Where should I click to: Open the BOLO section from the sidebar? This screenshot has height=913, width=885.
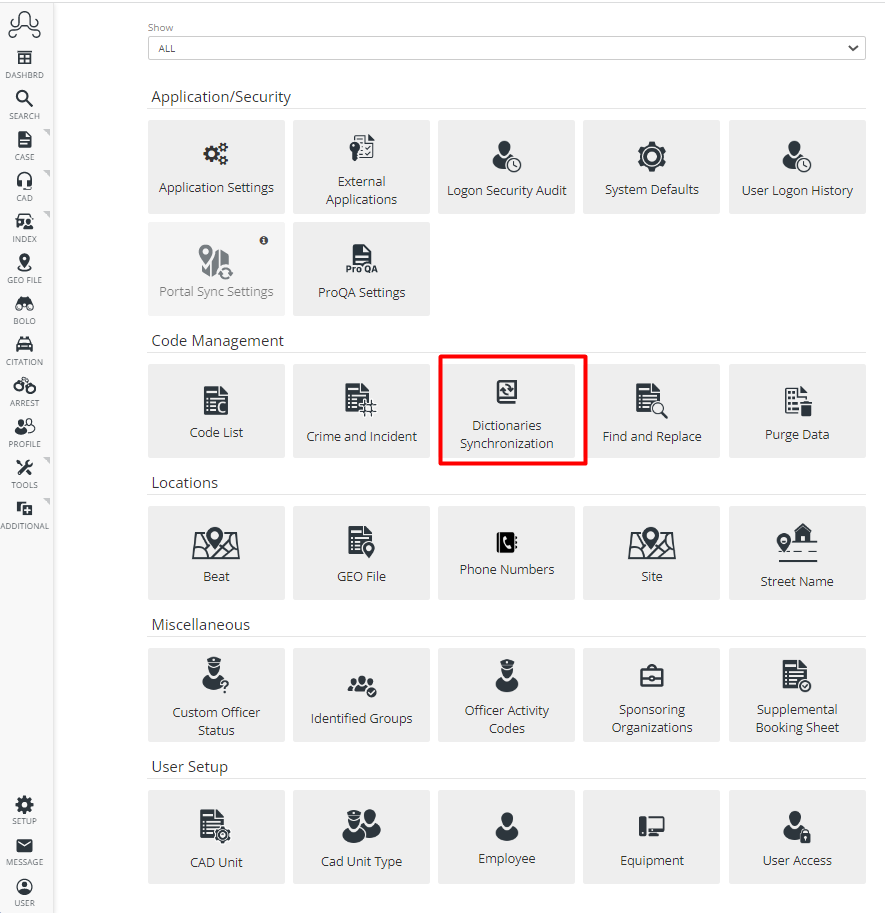click(24, 308)
